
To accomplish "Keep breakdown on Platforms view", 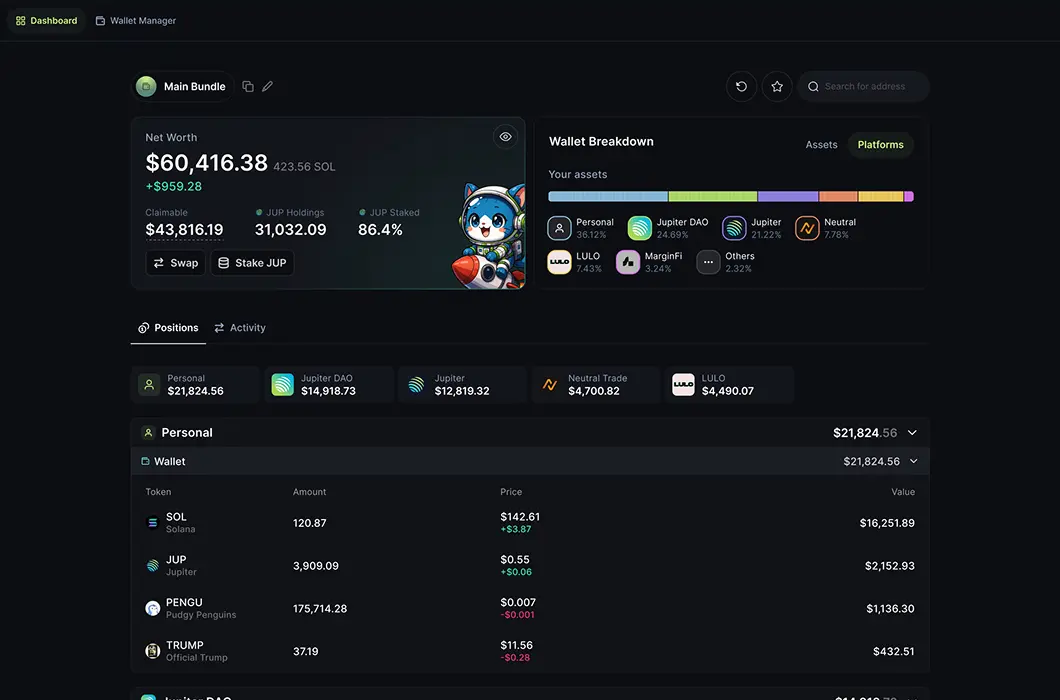I will pos(880,144).
